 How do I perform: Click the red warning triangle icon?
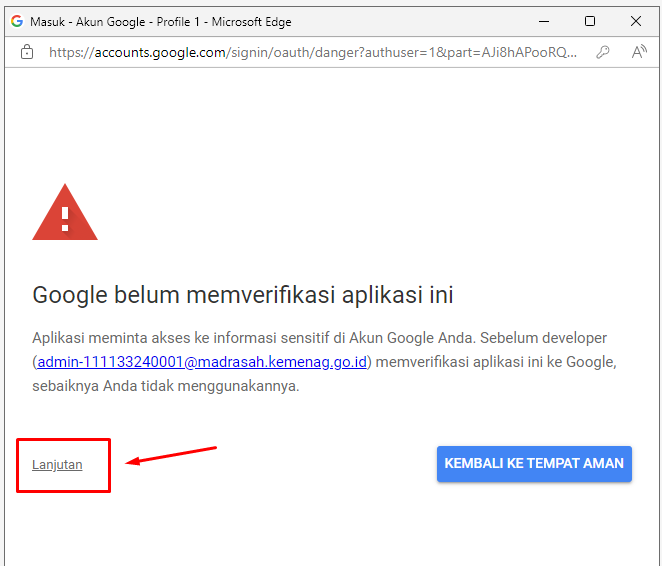[65, 212]
